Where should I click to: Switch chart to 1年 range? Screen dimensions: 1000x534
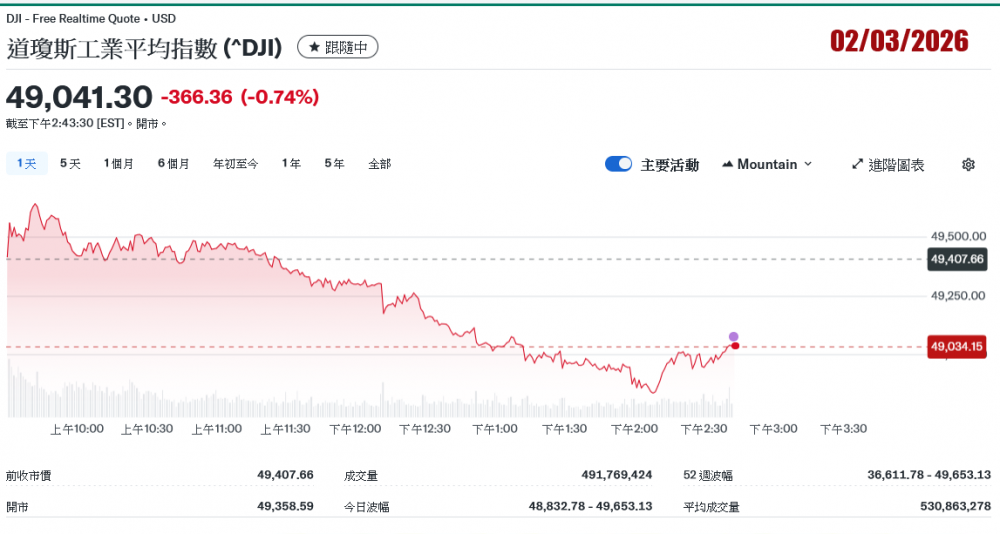291,164
